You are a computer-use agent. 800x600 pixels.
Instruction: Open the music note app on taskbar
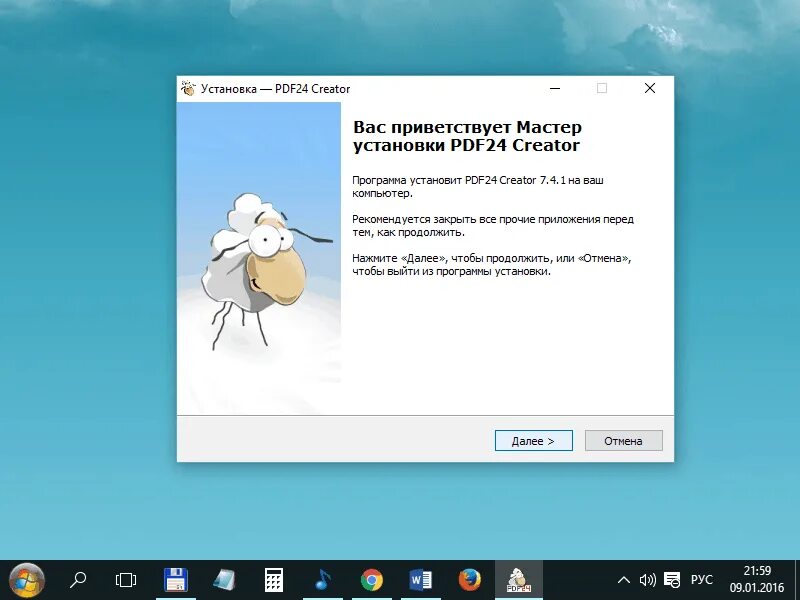pos(323,580)
